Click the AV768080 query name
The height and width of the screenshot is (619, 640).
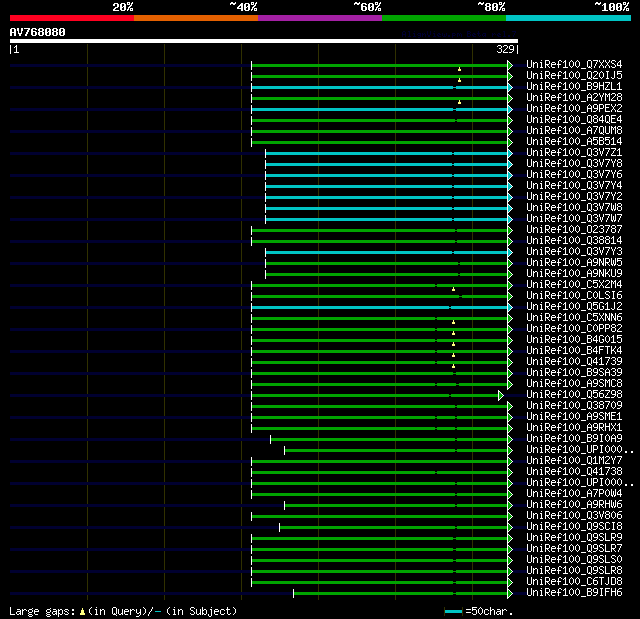click(38, 33)
